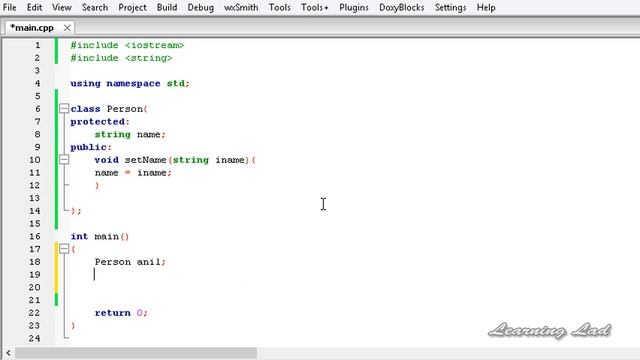640x360 pixels.
Task: Close the main.cpp tab
Action: coord(67,28)
